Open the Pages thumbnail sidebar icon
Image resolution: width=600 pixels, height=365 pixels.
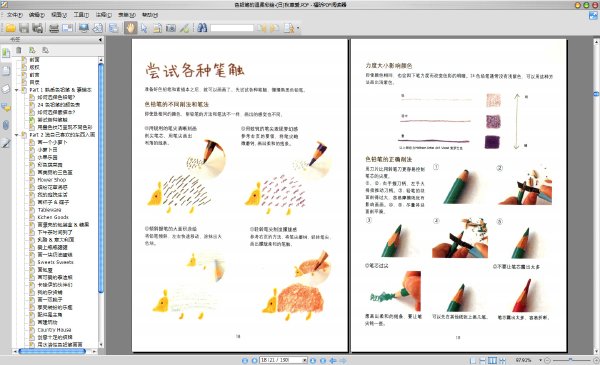pos(6,71)
